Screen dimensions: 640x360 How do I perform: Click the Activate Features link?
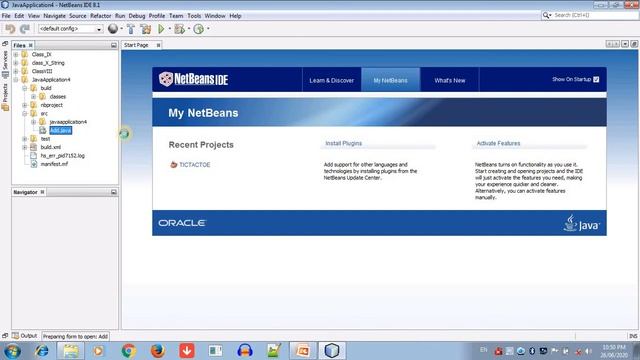coord(498,143)
